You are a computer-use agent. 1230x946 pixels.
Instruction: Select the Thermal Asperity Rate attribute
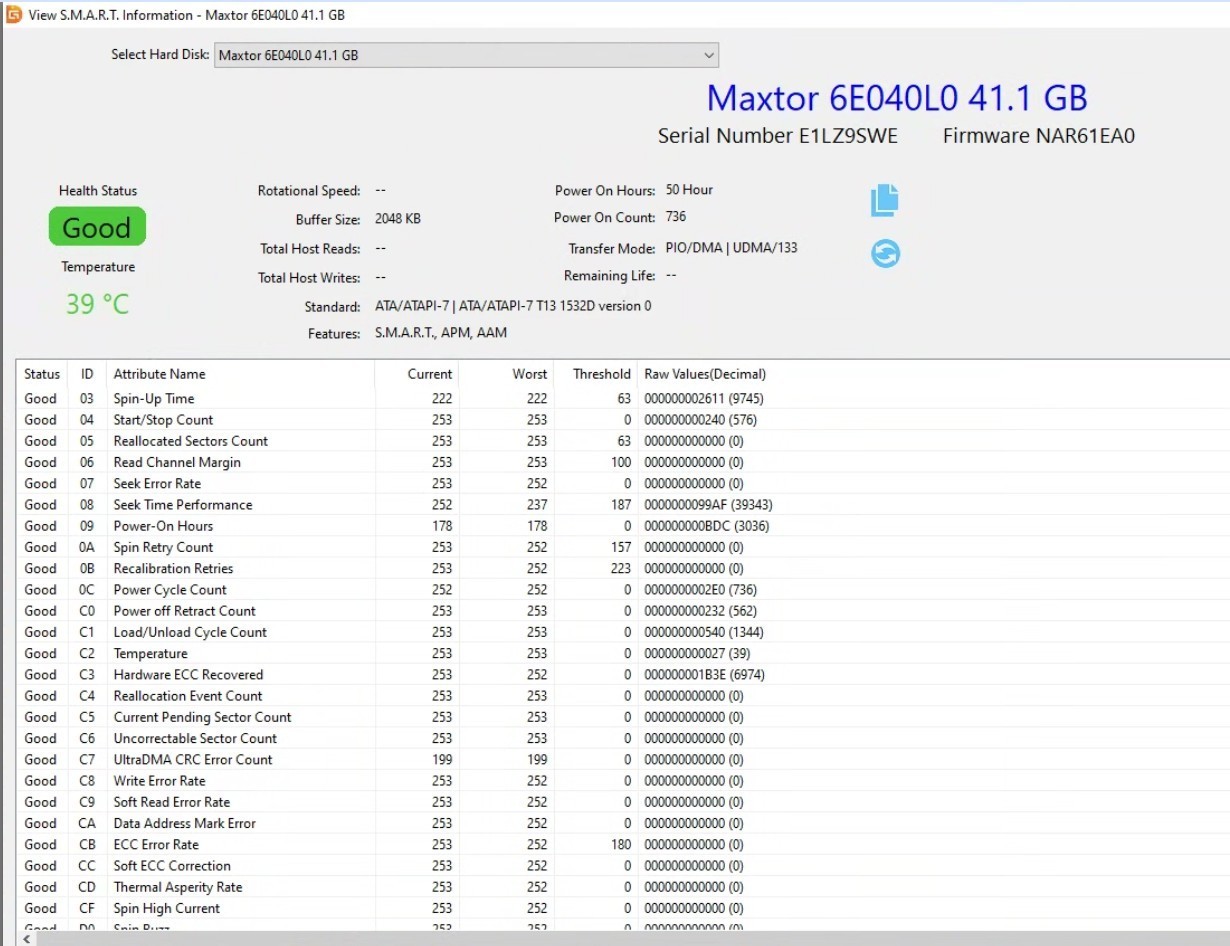tap(624, 887)
